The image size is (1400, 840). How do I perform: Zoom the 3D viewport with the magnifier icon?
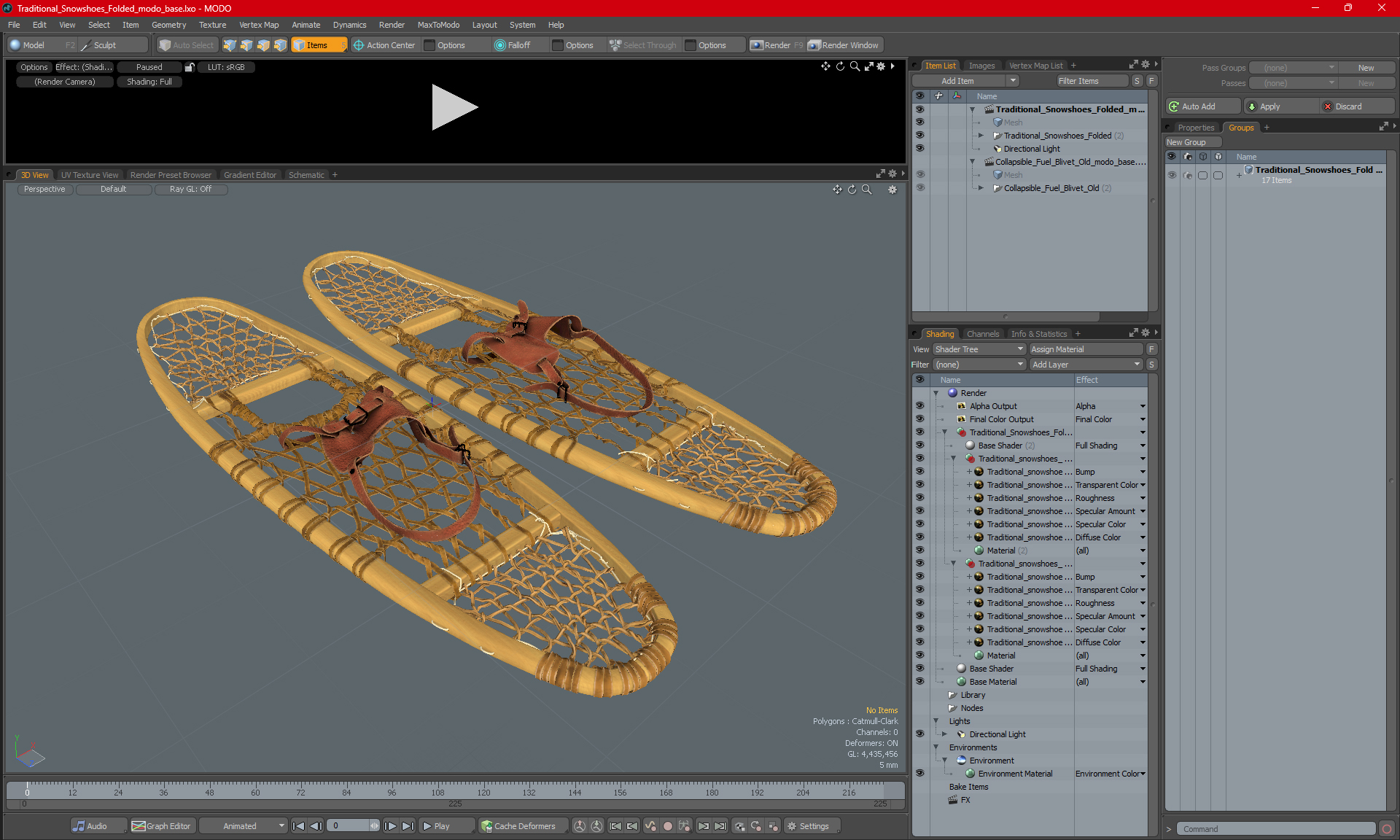867,190
